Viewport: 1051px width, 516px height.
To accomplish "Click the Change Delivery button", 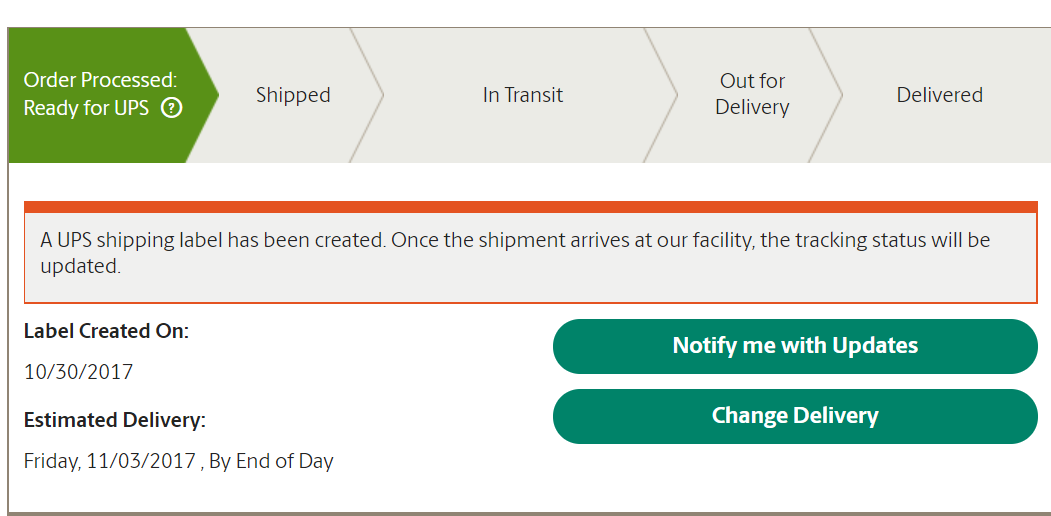I will pyautogui.click(x=795, y=416).
